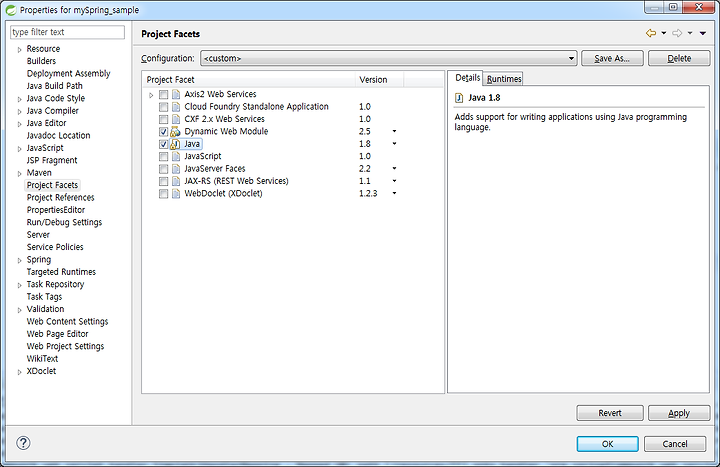Open JAX-RS version dropdown arrow
This screenshot has height=467, width=720.
pyautogui.click(x=394, y=181)
